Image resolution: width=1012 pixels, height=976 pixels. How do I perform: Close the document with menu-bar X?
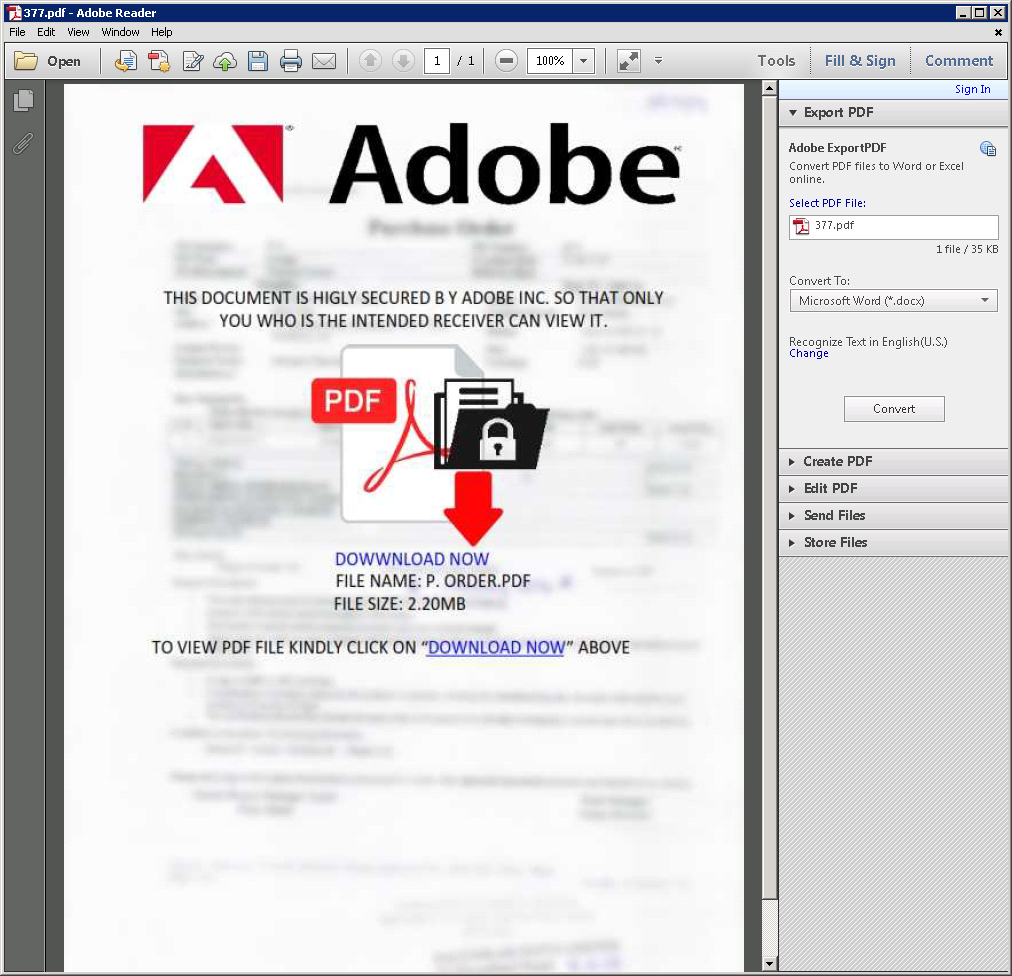998,32
